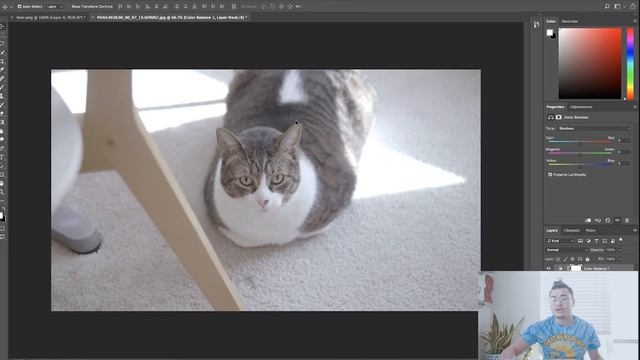Filter layers by smart objects
Screen dimensions: 640x360
(x=613, y=241)
